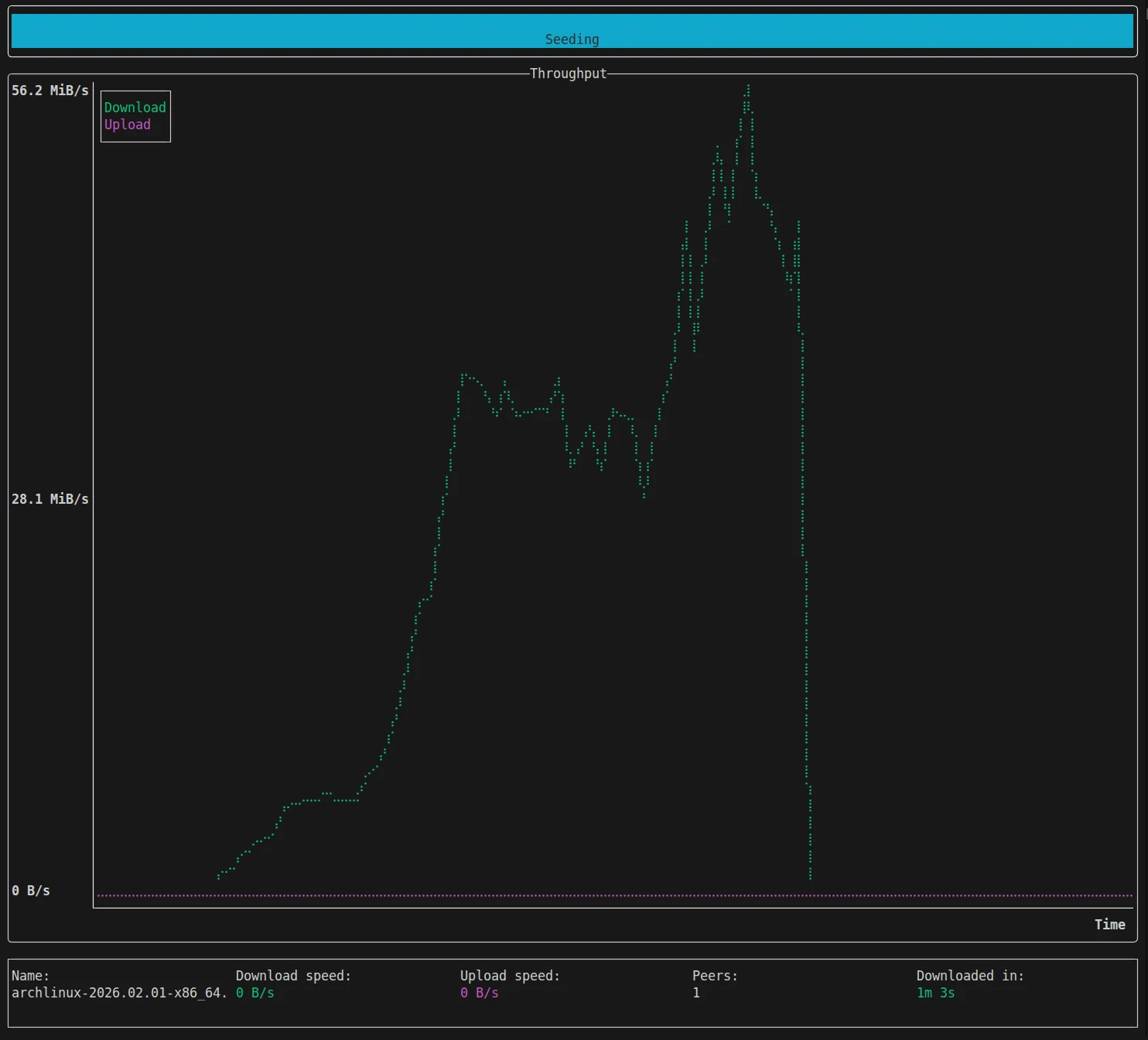Click the 56.2 MiB/s axis label
Image resolution: width=1148 pixels, height=1040 pixels.
[x=50, y=89]
